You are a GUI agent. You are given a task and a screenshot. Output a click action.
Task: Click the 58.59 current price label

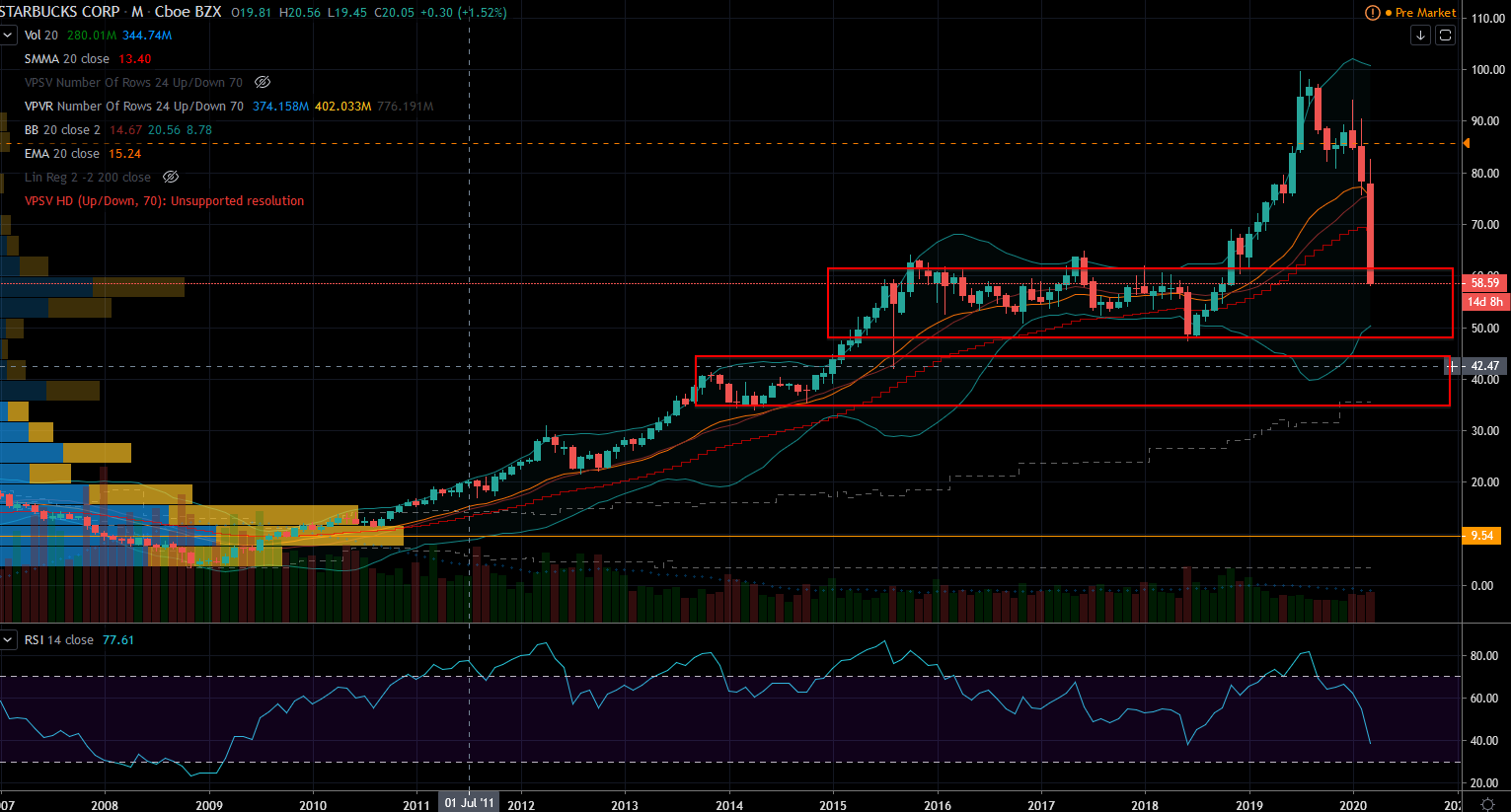(1484, 283)
